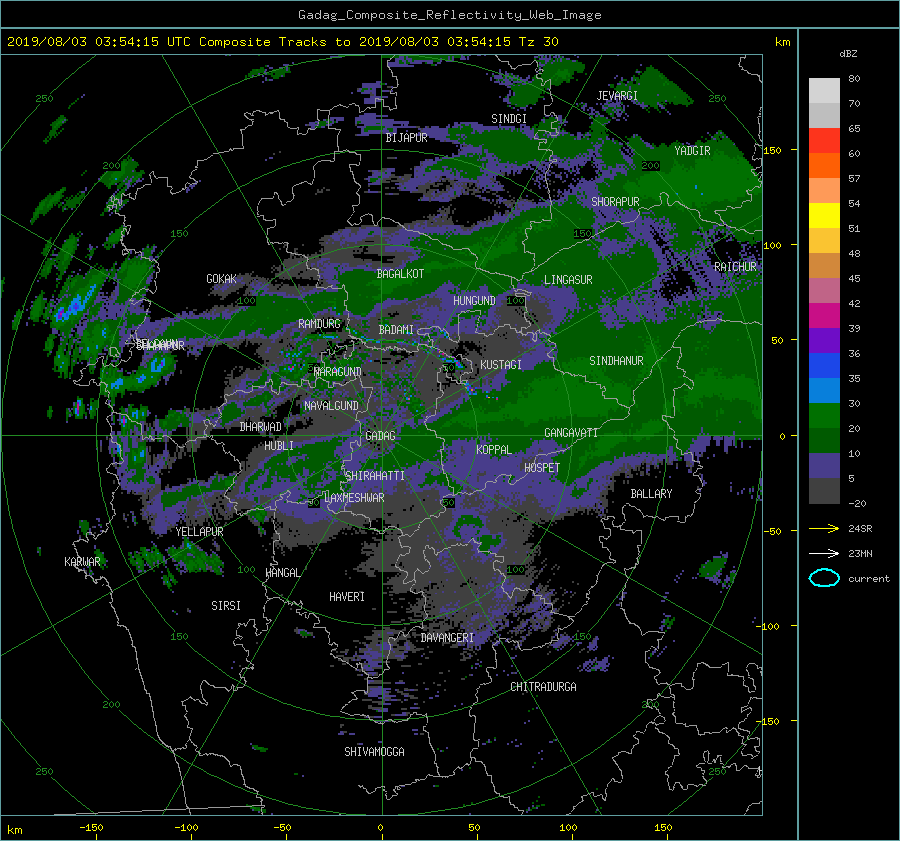Viewport: 900px width, 841px height.
Task: Pick the bright green swatch between 30 and 20 dBZ
Action: 824,416
